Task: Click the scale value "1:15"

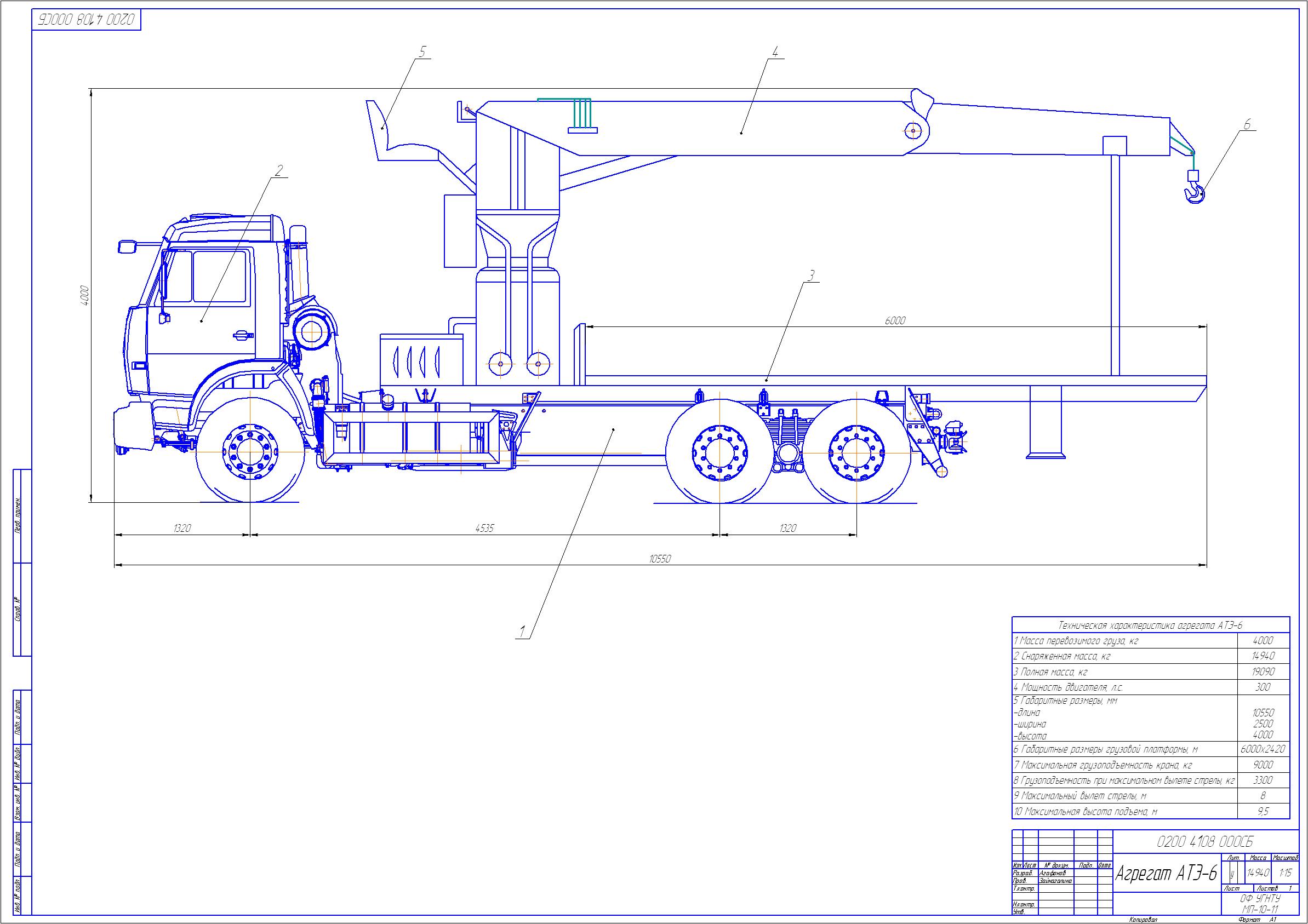Action: (1286, 873)
